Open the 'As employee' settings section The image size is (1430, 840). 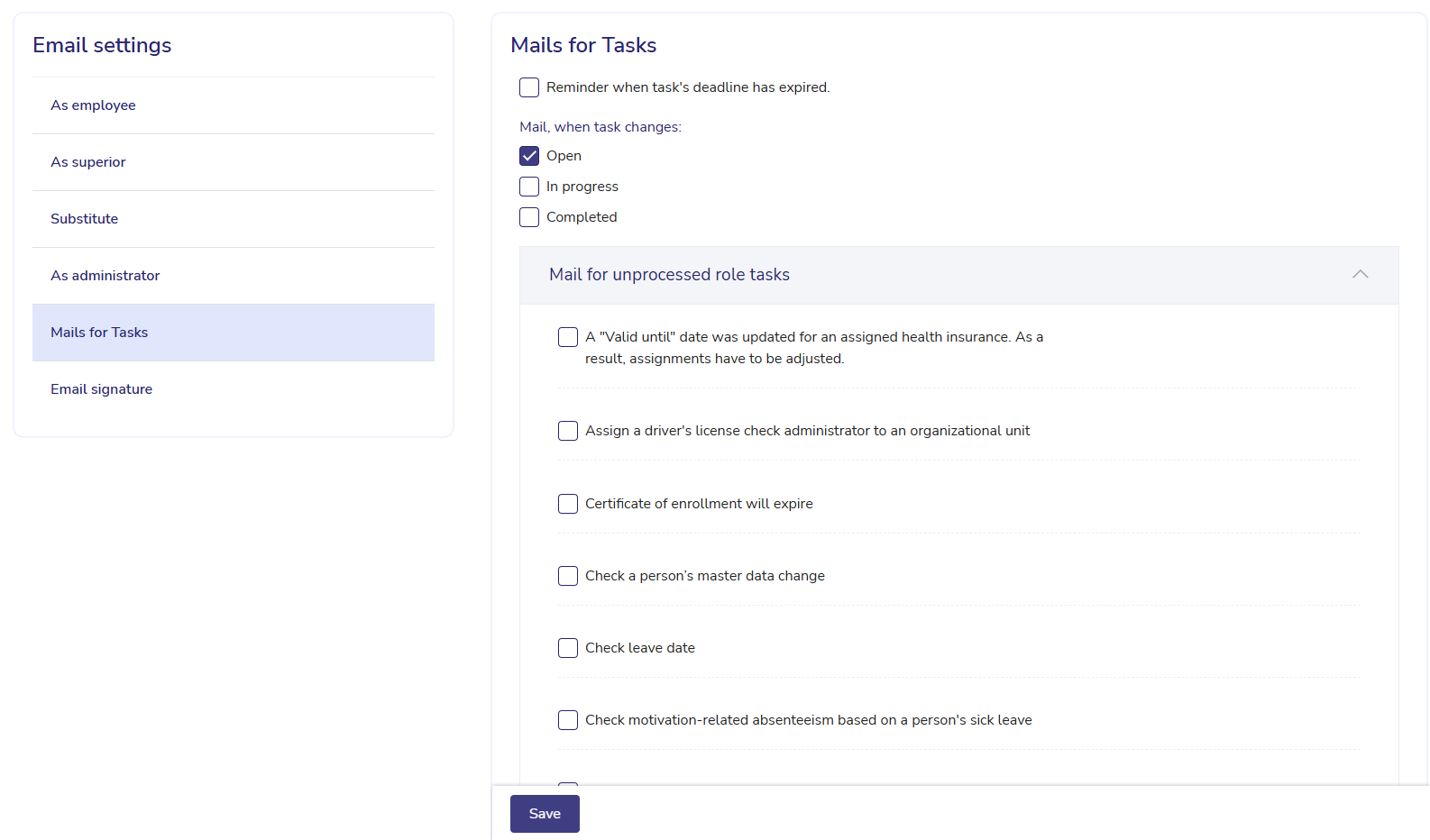(93, 105)
